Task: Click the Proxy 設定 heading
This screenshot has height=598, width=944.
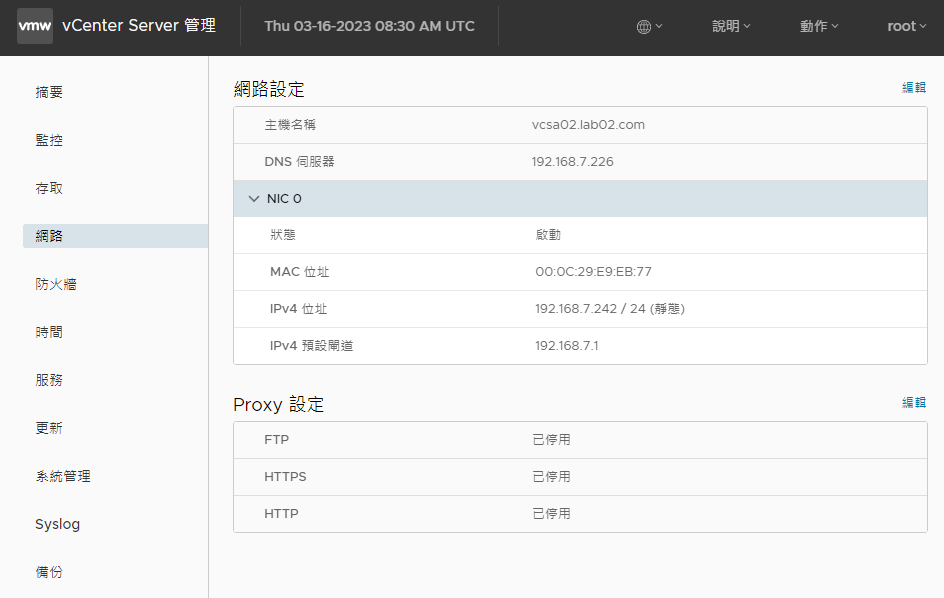Action: (279, 404)
